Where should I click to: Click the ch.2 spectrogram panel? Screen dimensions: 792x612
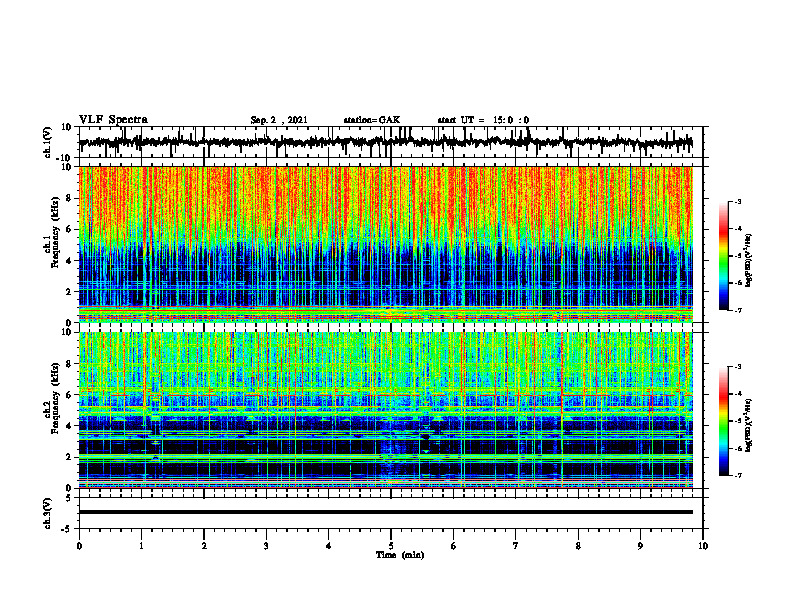coord(385,410)
